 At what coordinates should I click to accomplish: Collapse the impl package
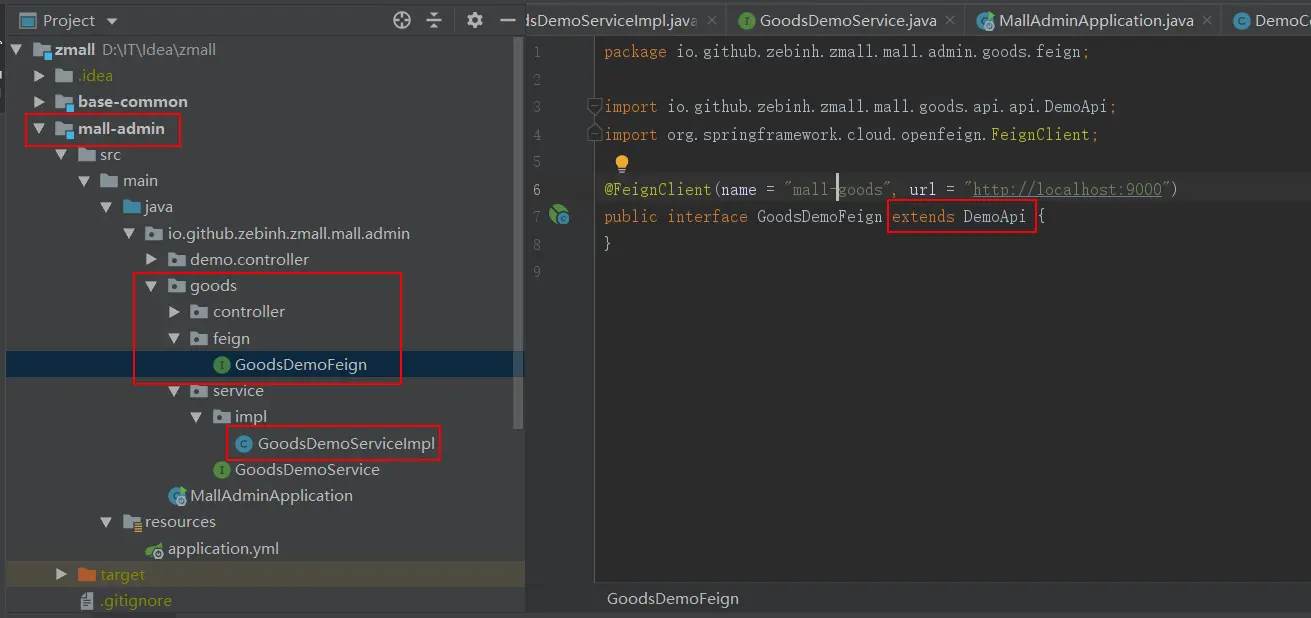tap(196, 417)
